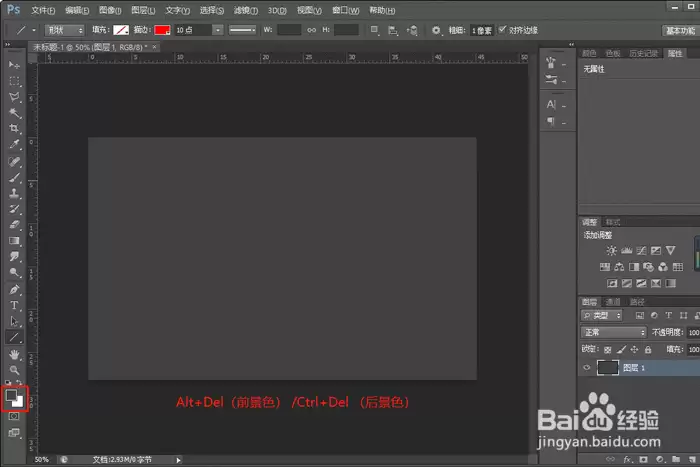Select the Pen tool
This screenshot has height=467, width=700.
click(x=14, y=290)
